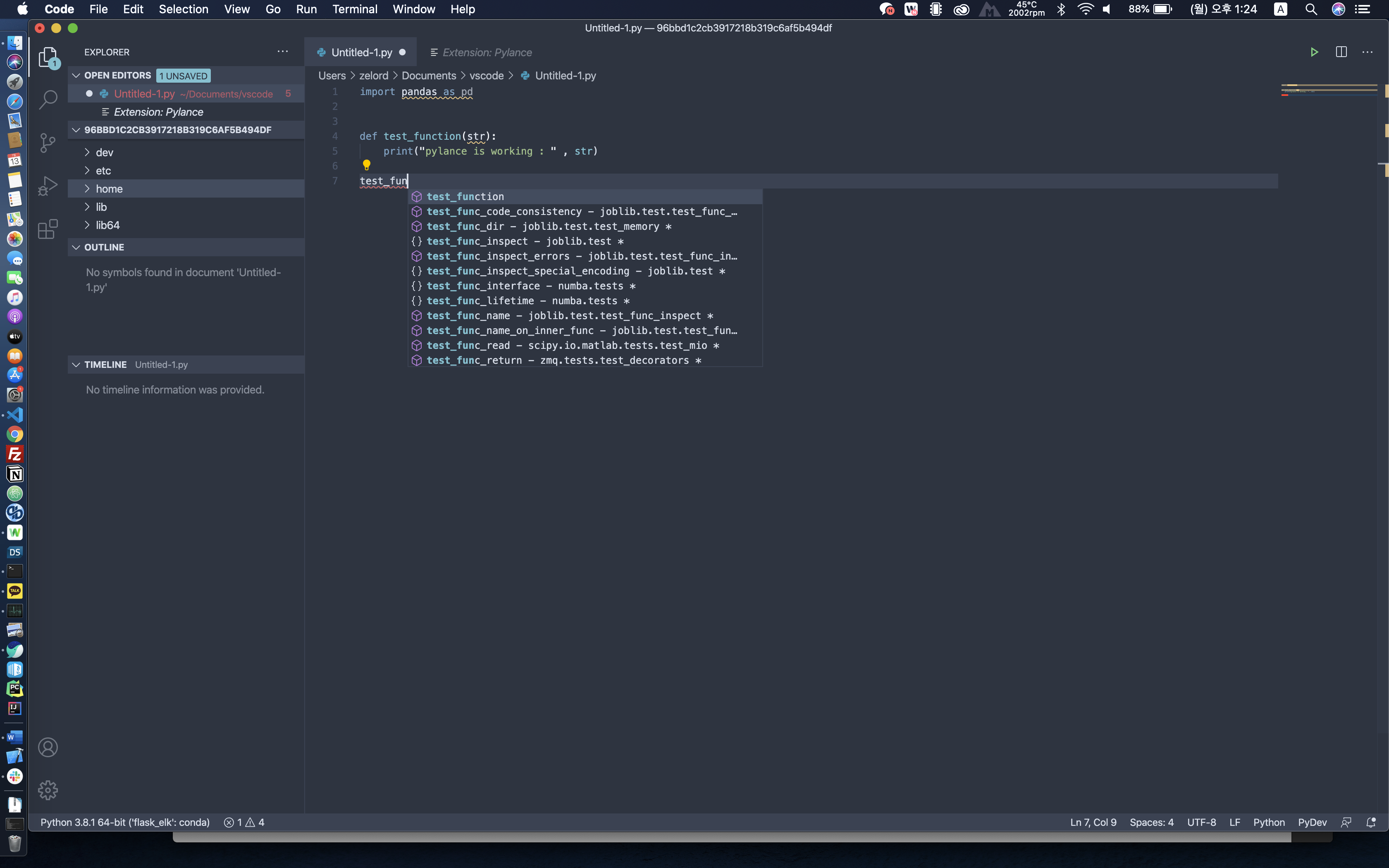1389x868 pixels.
Task: Click Python interpreter selector in status bar
Action: click(124, 822)
